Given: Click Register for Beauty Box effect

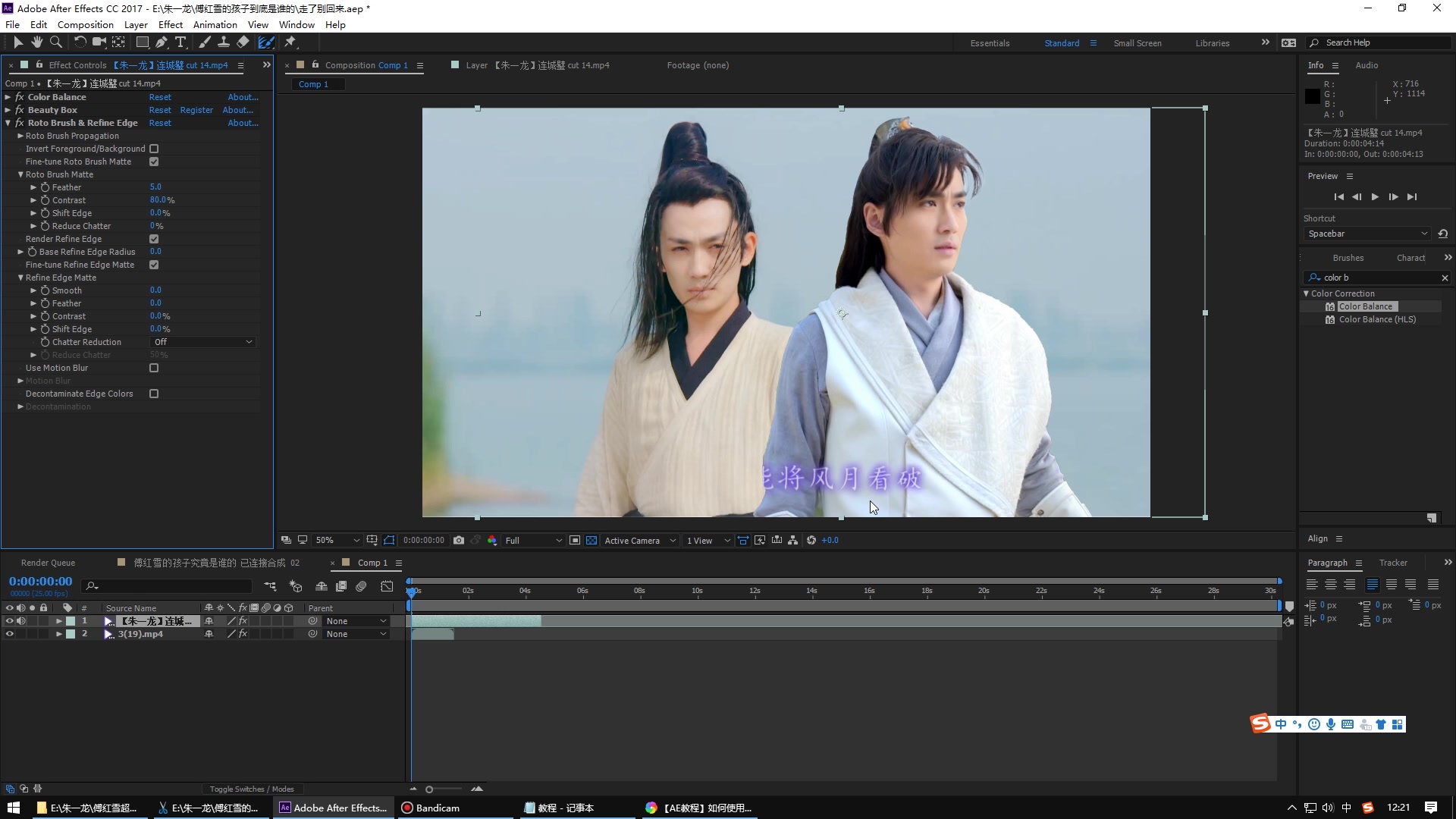Looking at the screenshot, I should coord(196,110).
